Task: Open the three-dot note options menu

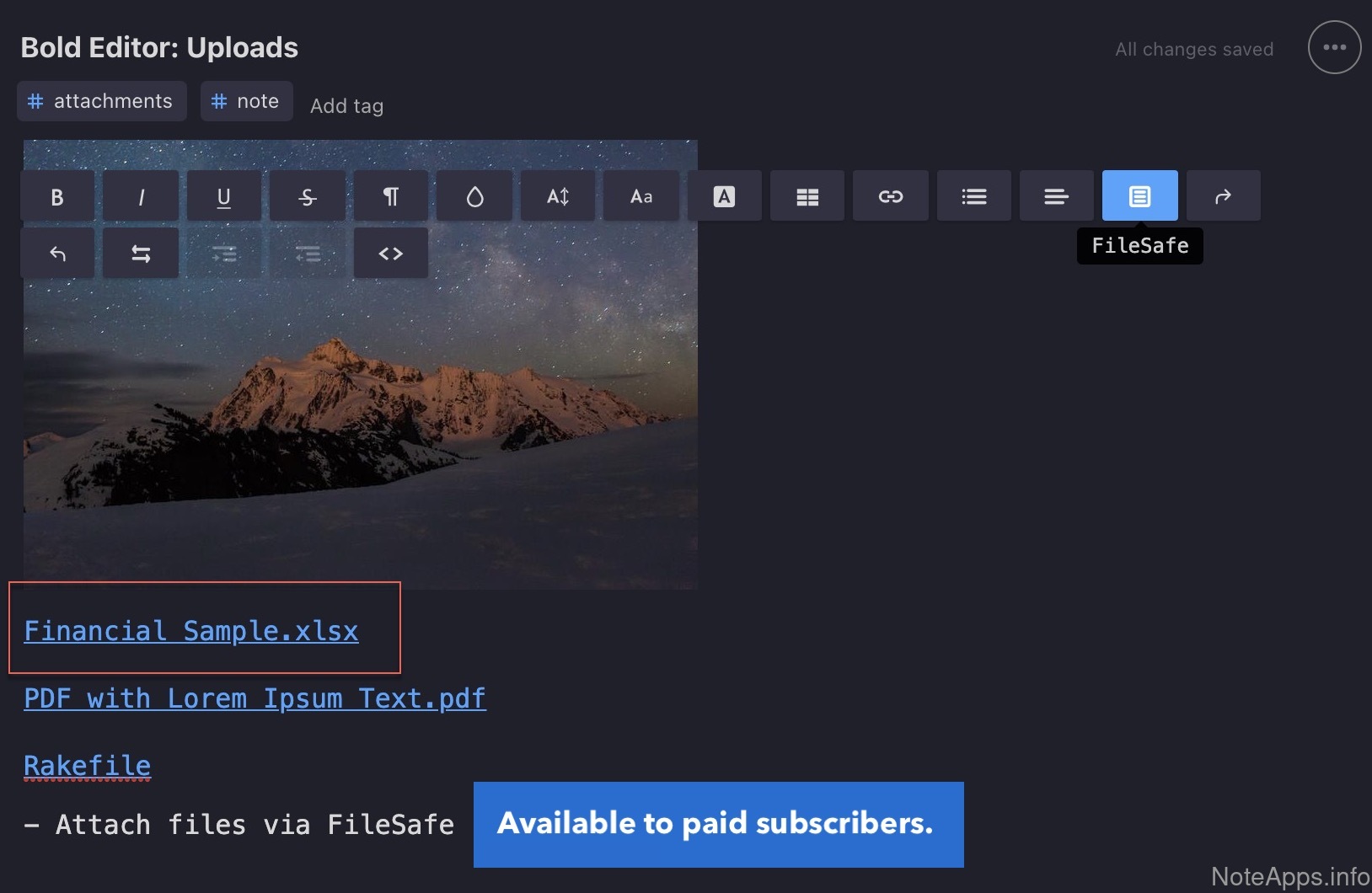Action: 1334,48
